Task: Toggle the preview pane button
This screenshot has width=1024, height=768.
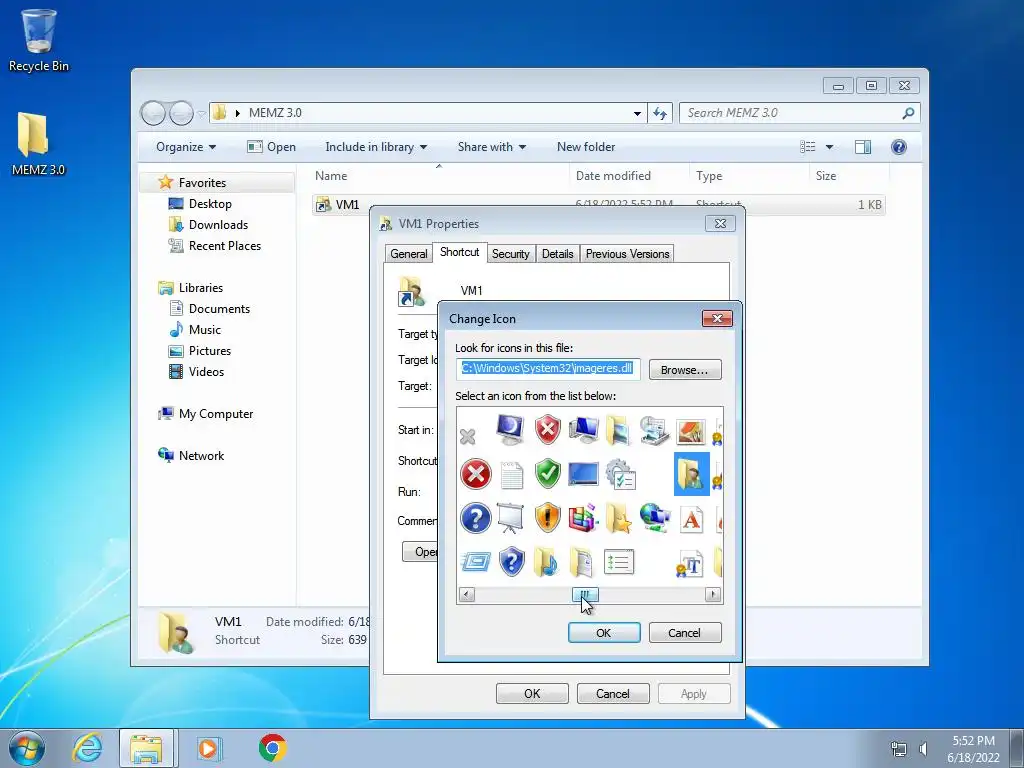Action: point(863,147)
